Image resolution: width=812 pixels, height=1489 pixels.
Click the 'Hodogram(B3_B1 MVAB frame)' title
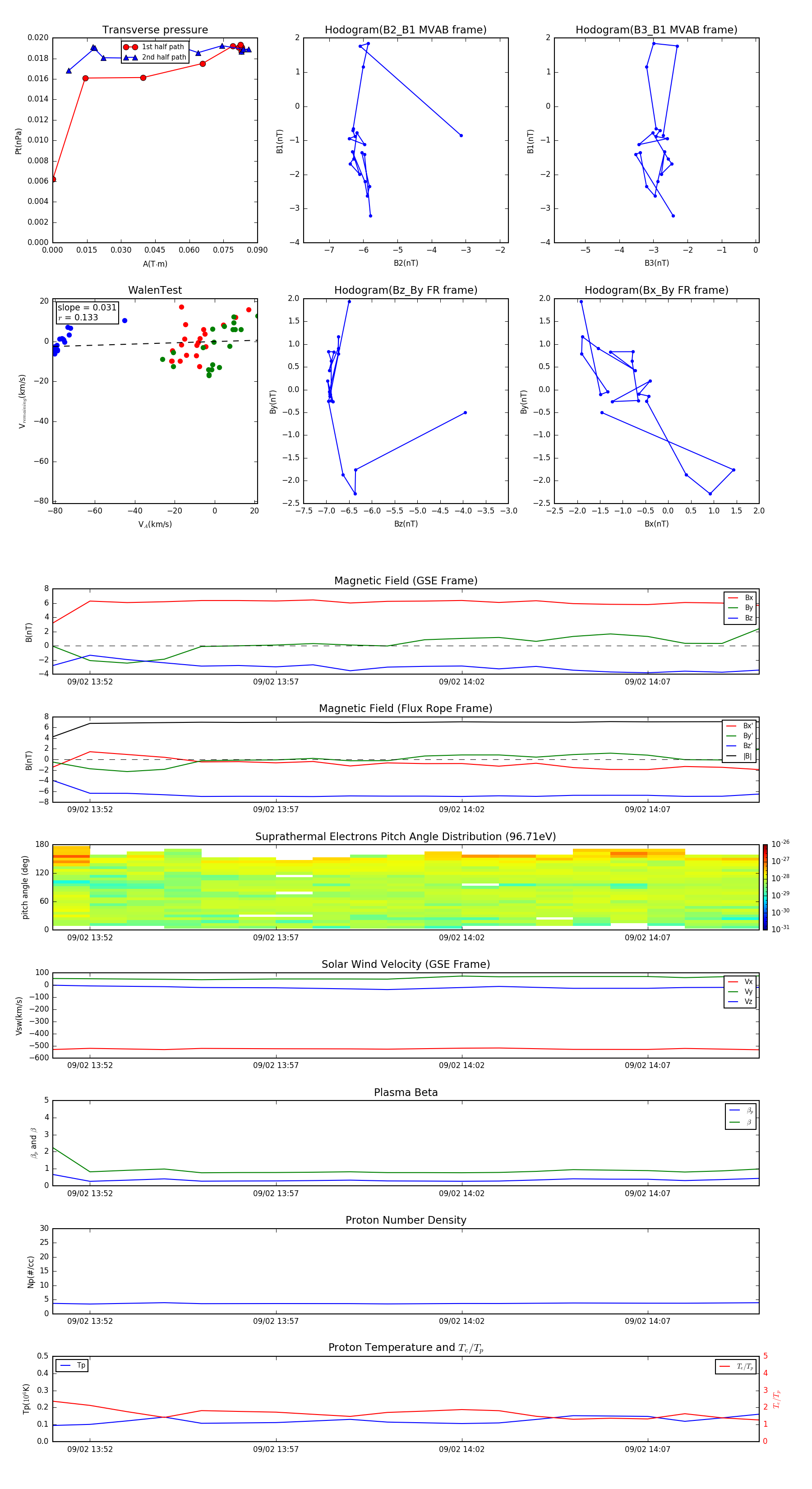(656, 30)
